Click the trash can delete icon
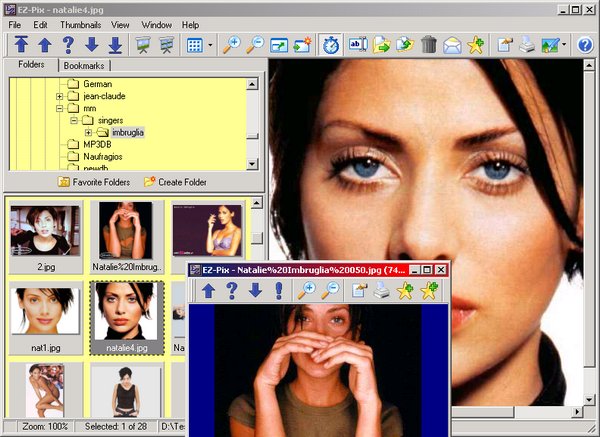 (429, 44)
